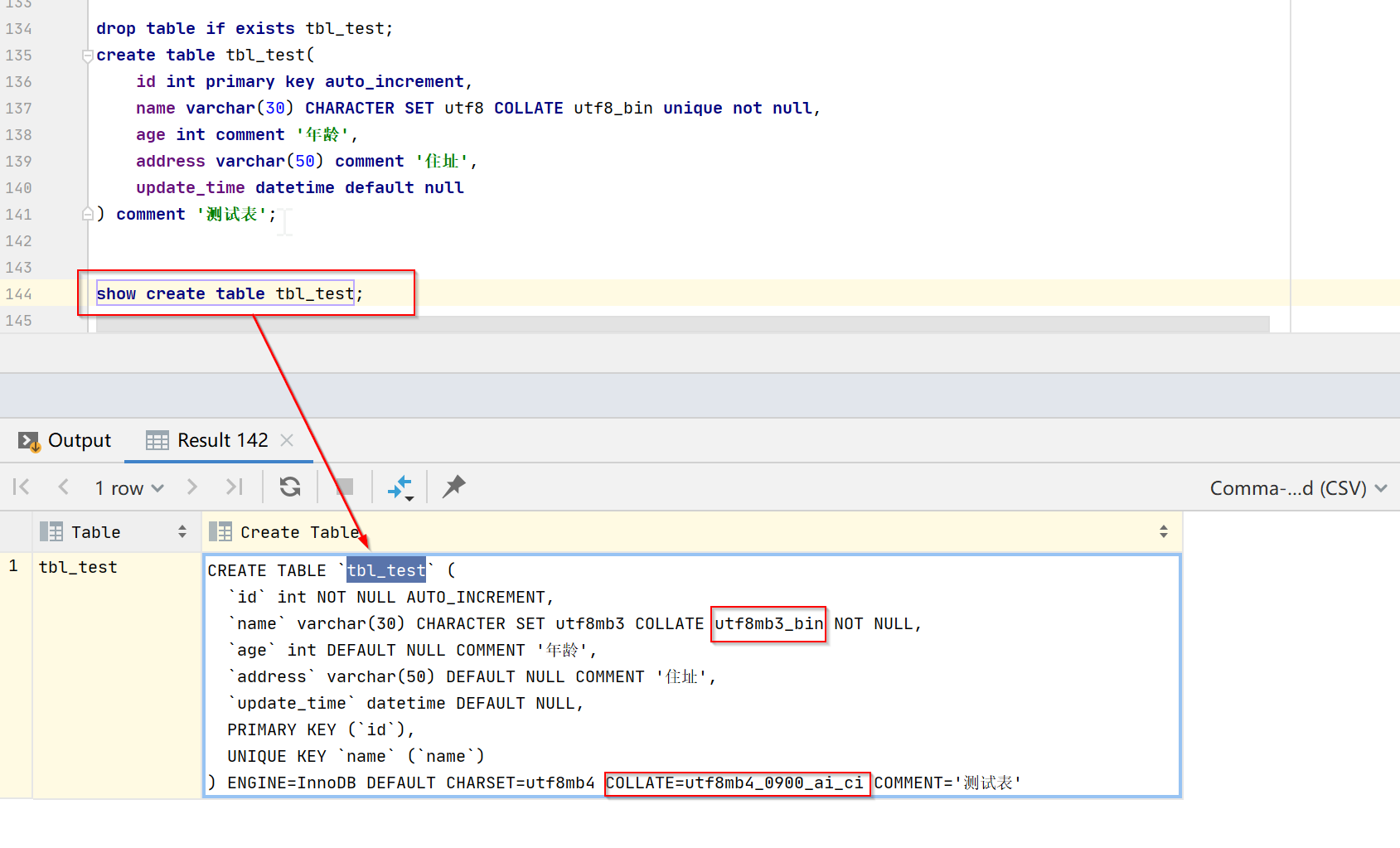The image size is (1400, 848).
Task: Collapse the block end marker at line 141
Action: (87, 215)
